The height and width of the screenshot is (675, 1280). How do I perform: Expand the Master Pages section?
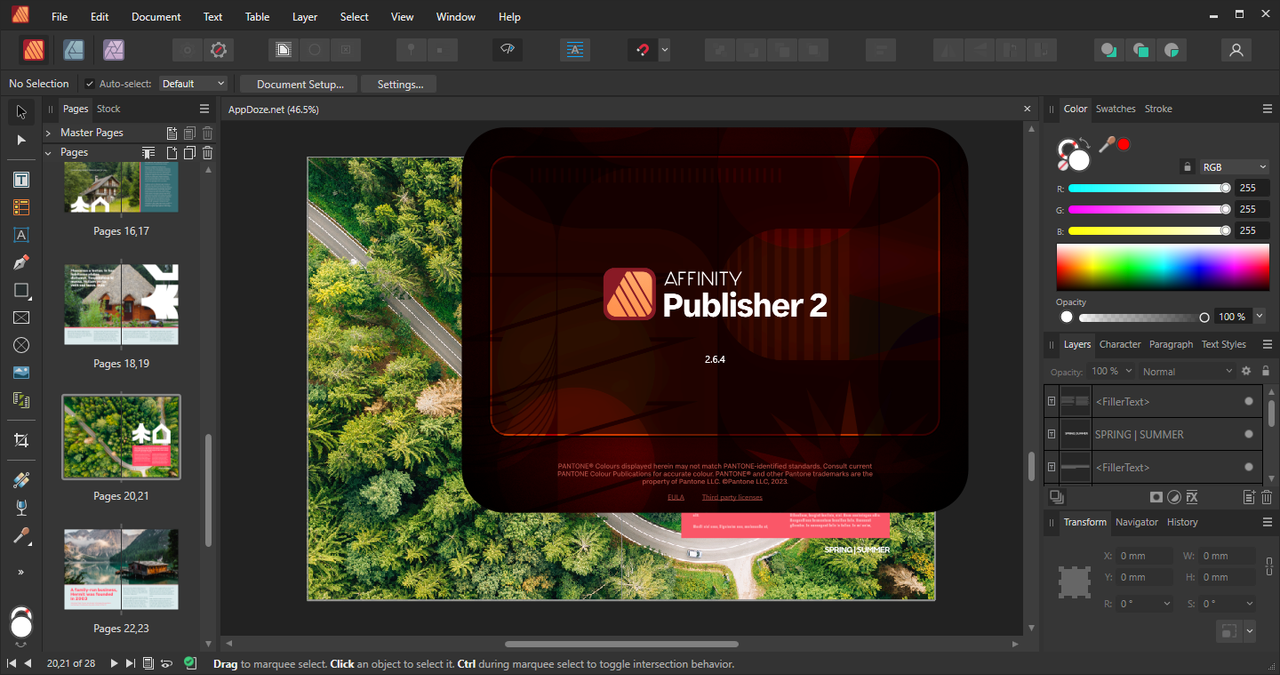pos(48,133)
